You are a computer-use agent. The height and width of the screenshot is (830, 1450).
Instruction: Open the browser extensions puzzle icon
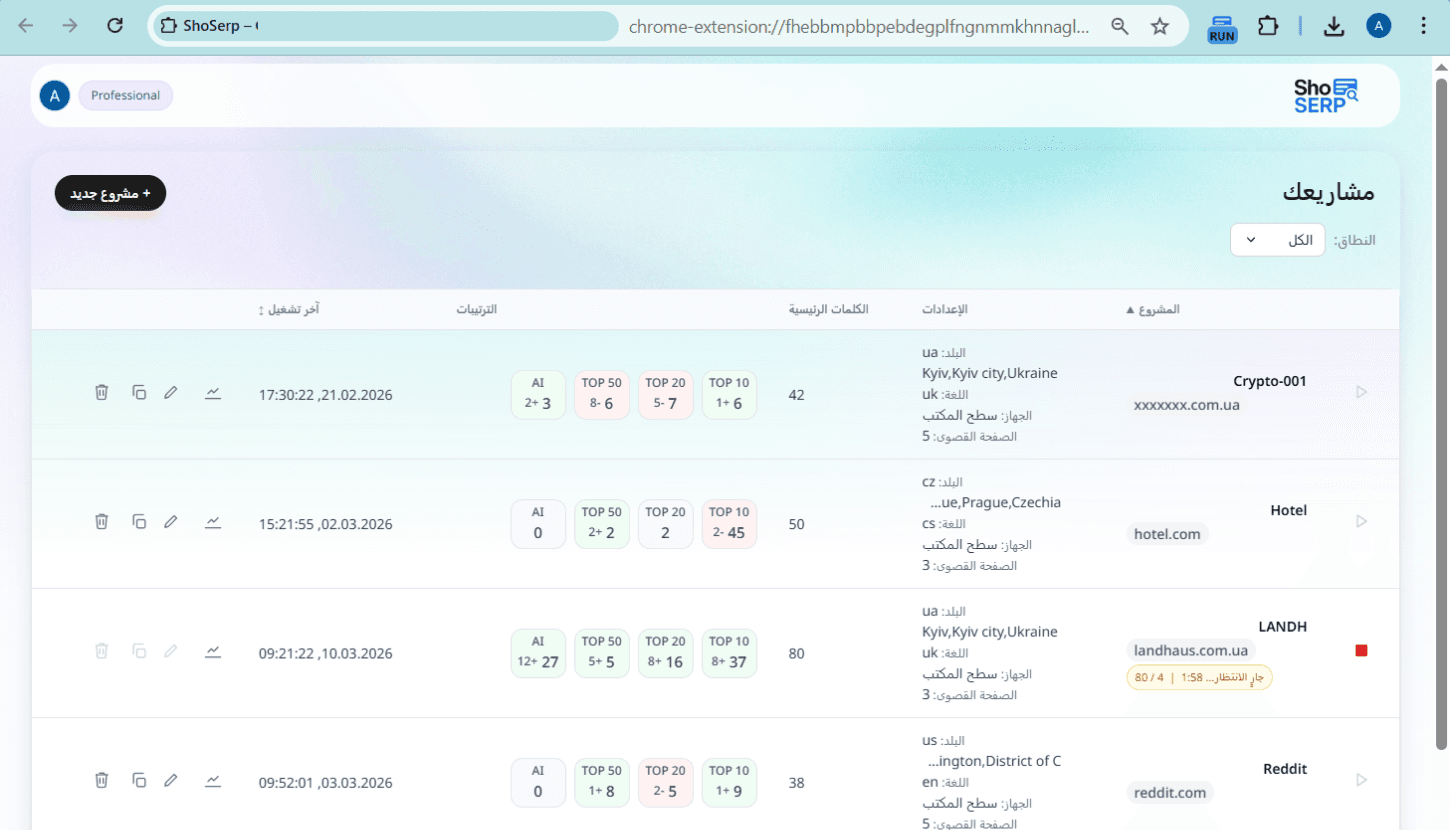pos(1268,26)
